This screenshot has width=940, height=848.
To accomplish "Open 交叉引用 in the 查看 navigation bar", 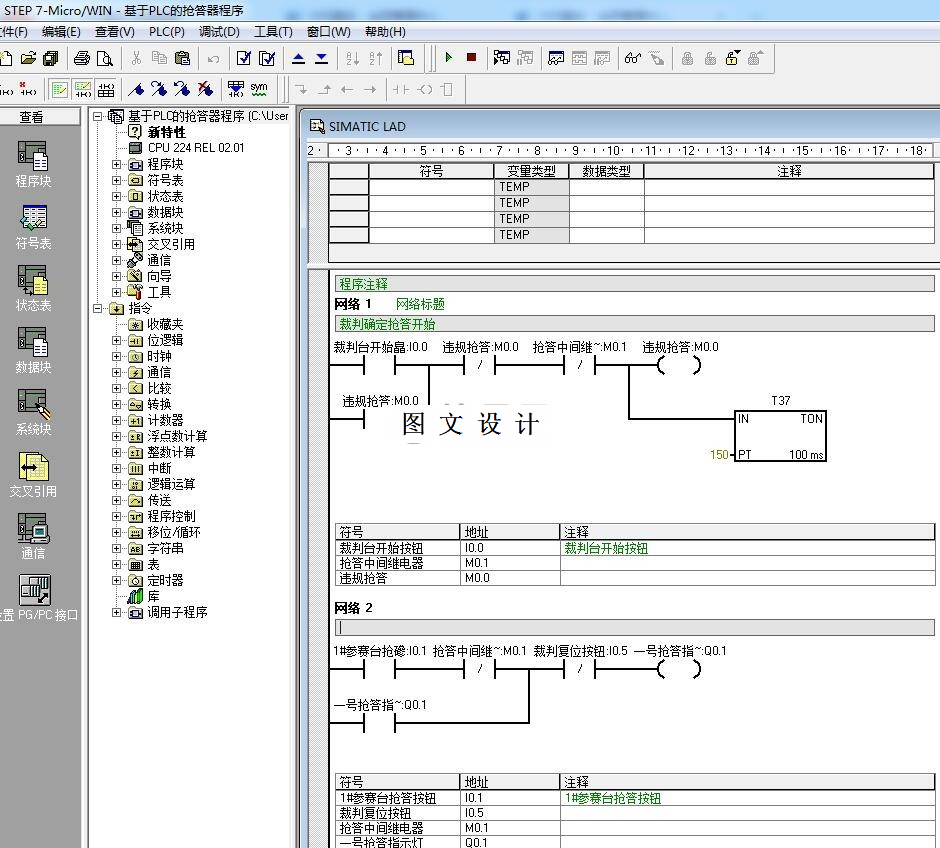I will (x=33, y=475).
